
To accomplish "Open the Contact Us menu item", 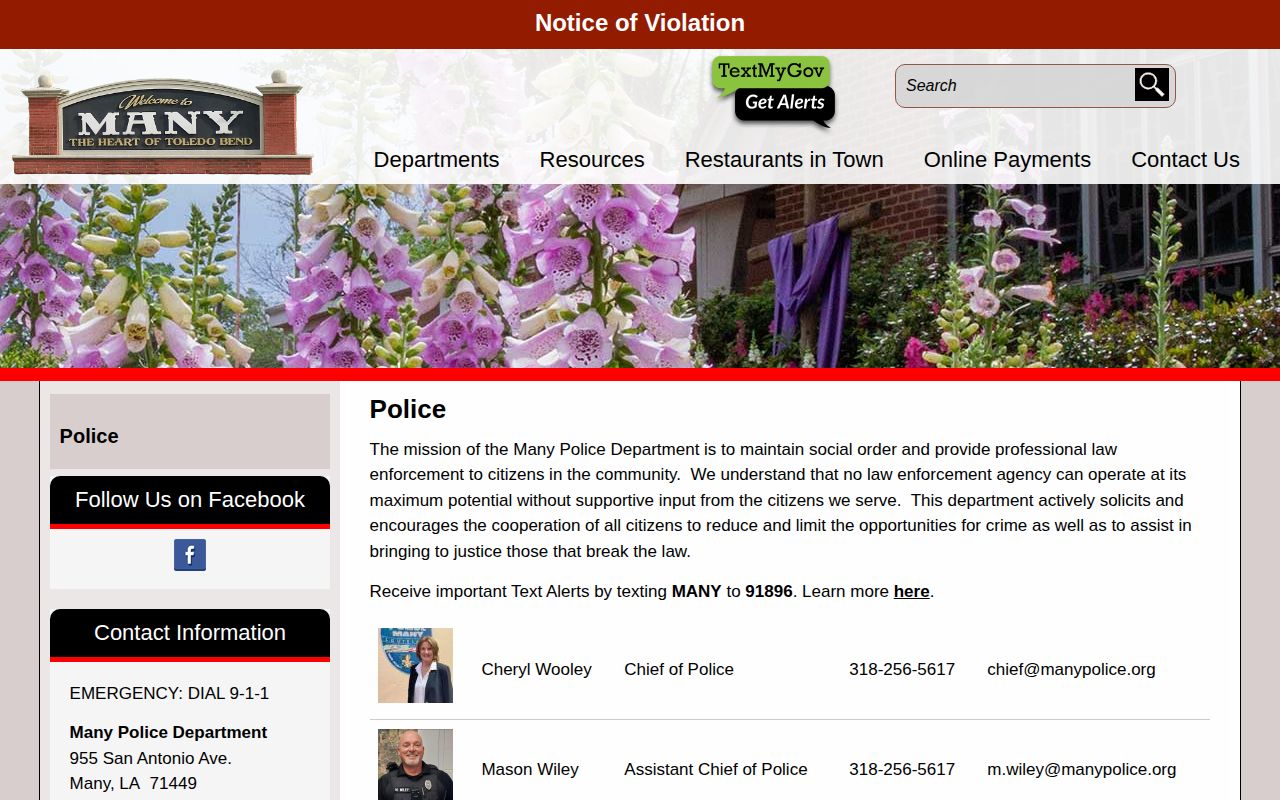I will (x=1185, y=160).
